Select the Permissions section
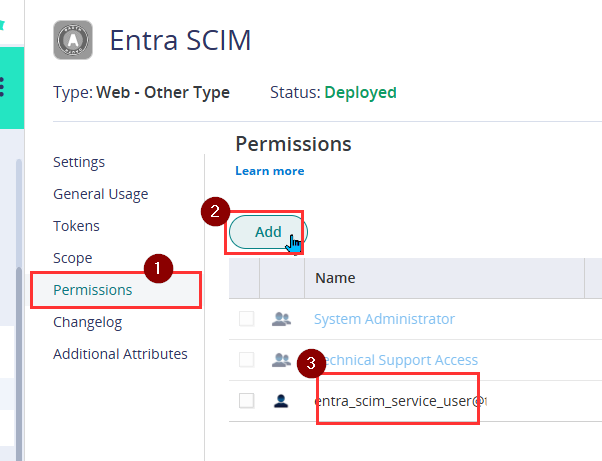Viewport: 602px width, 461px height. pyautogui.click(x=116, y=290)
